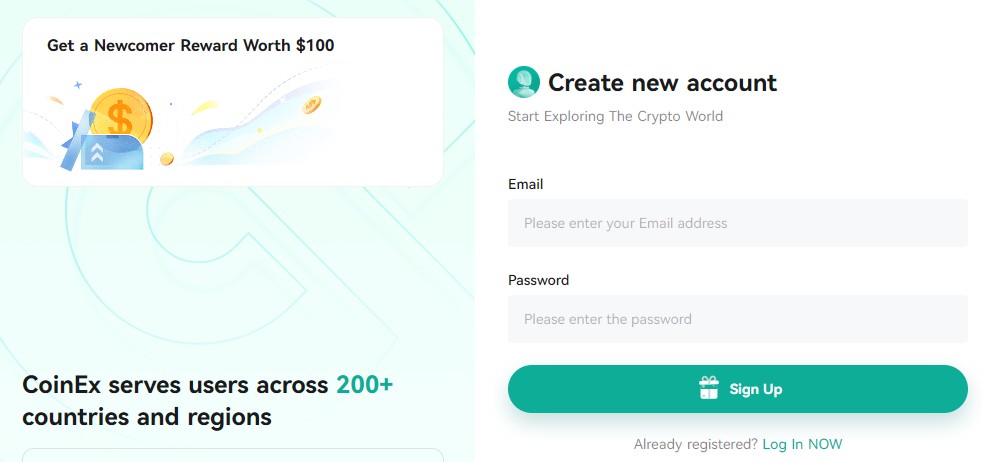Click the green 200+ highlighted text
The image size is (982, 462).
364,384
